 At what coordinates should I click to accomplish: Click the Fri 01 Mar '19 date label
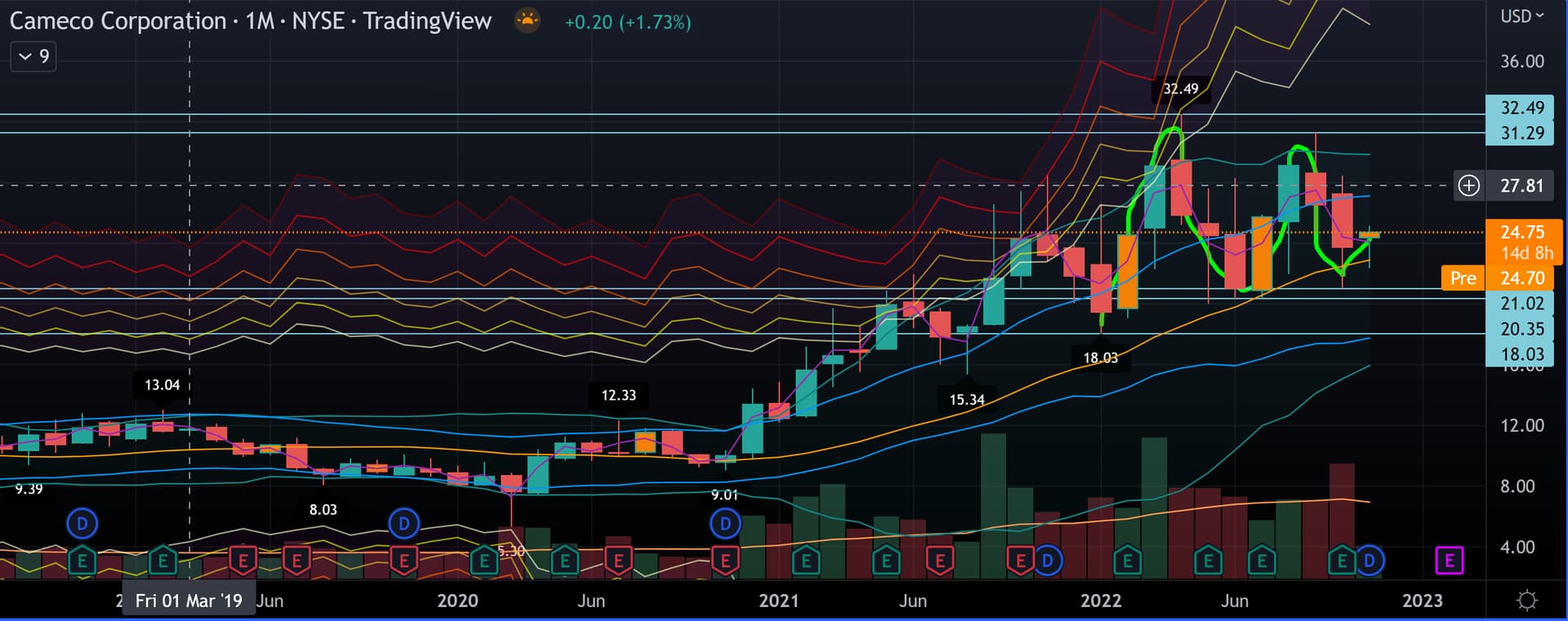click(189, 601)
